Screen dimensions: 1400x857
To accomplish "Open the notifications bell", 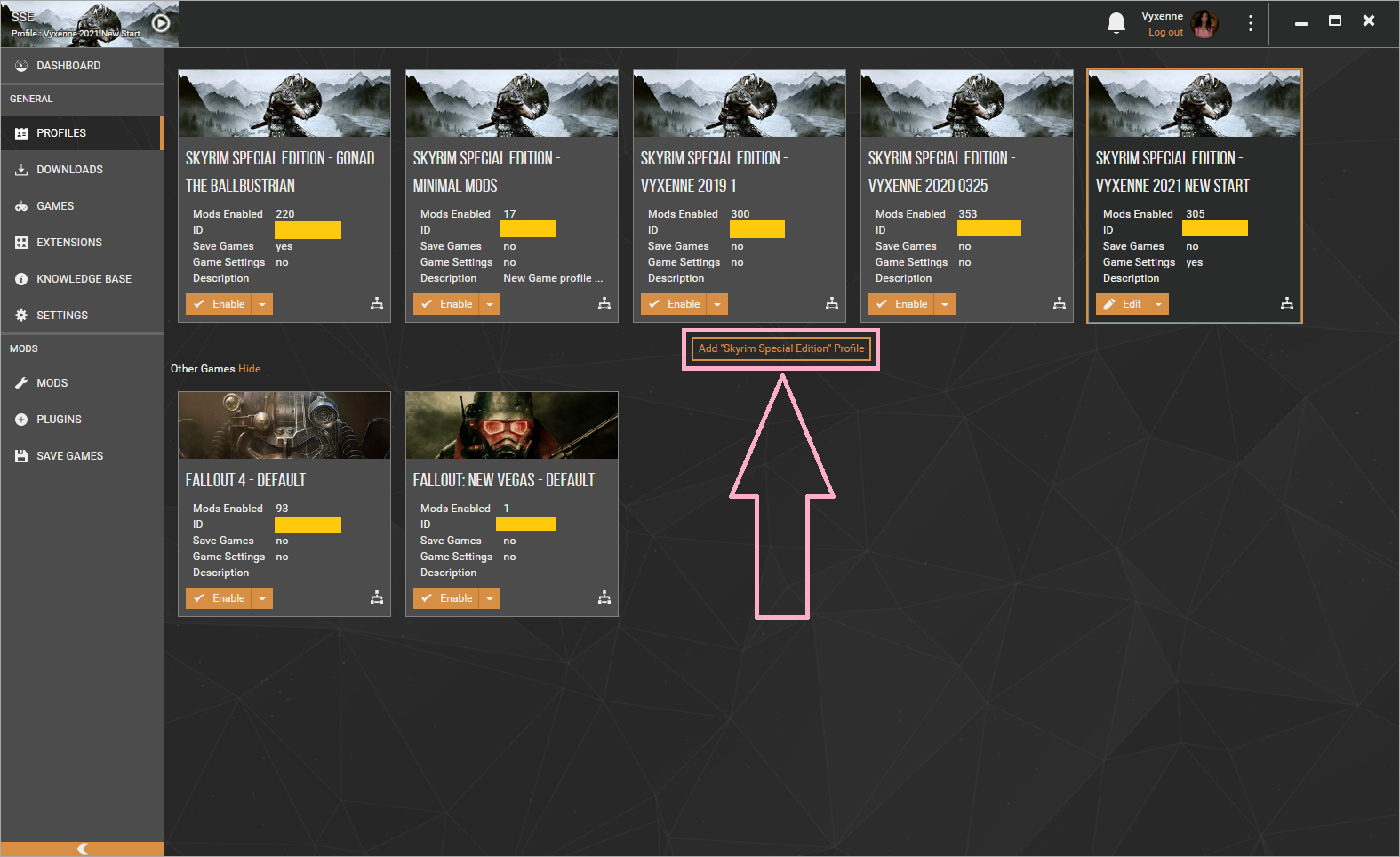I will tap(1116, 23).
